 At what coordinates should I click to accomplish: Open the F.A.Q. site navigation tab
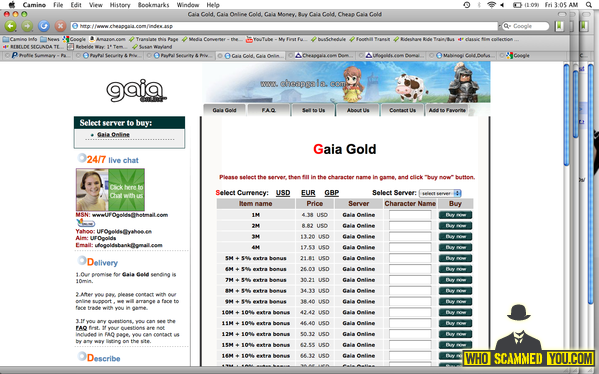(x=269, y=110)
